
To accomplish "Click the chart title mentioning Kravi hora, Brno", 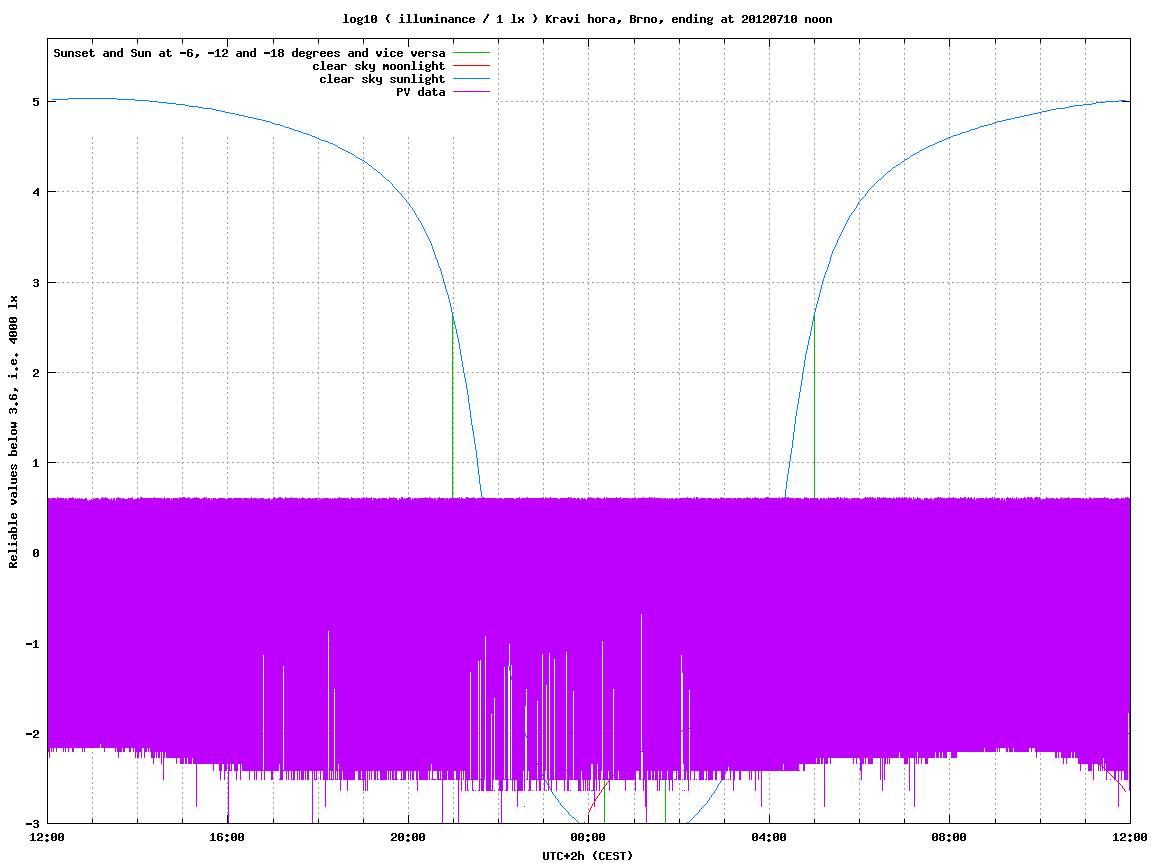I will (x=587, y=19).
